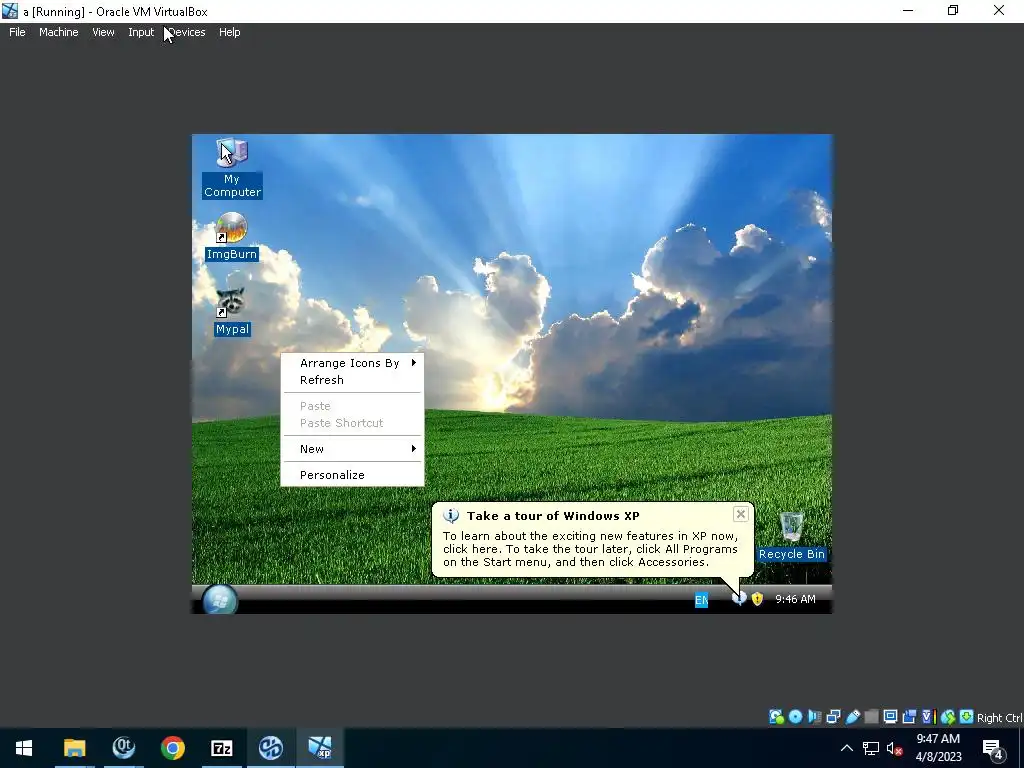Click the audio indicator in VirtualBox status bar

(x=814, y=716)
